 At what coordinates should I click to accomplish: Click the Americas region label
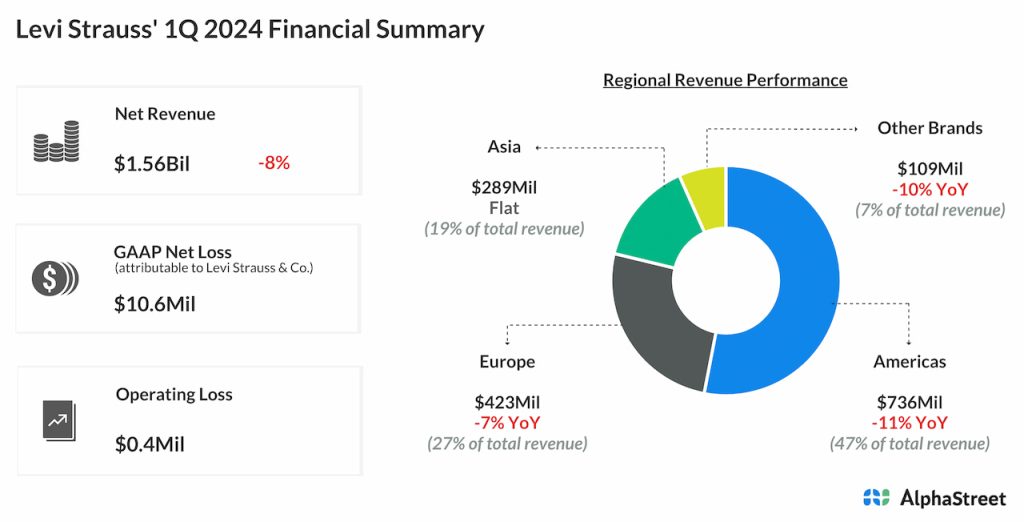click(909, 361)
